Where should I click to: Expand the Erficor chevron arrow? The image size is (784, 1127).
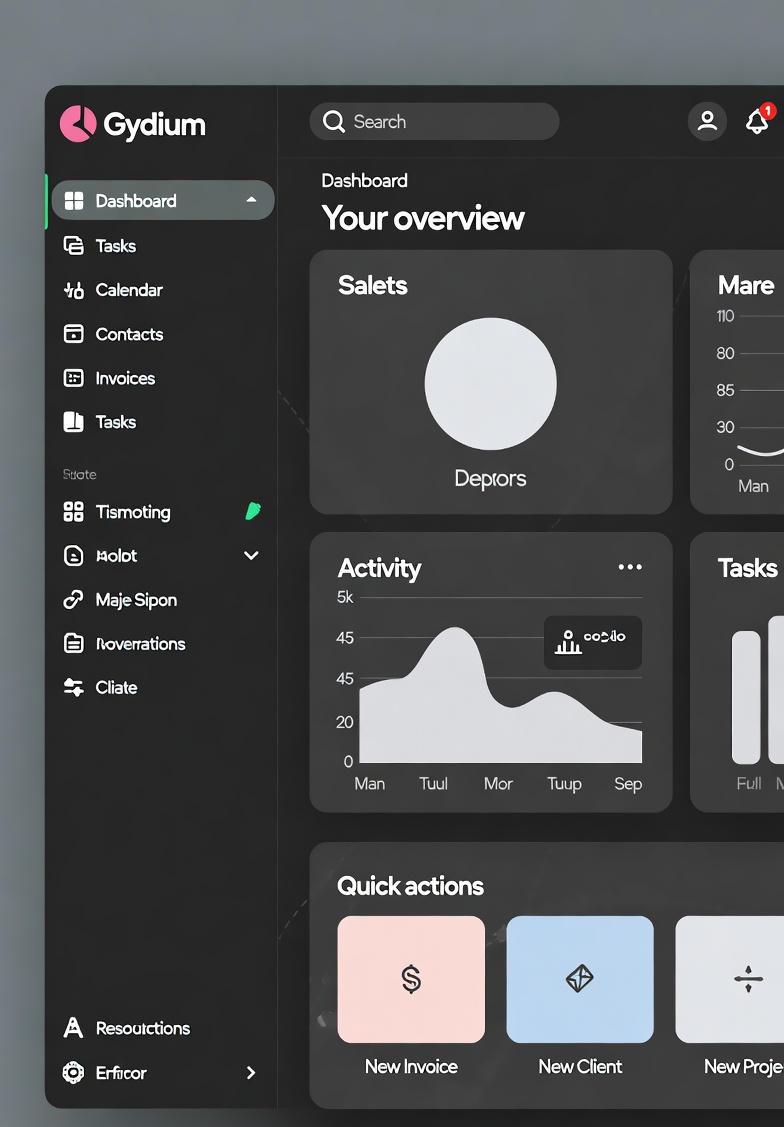[251, 1073]
